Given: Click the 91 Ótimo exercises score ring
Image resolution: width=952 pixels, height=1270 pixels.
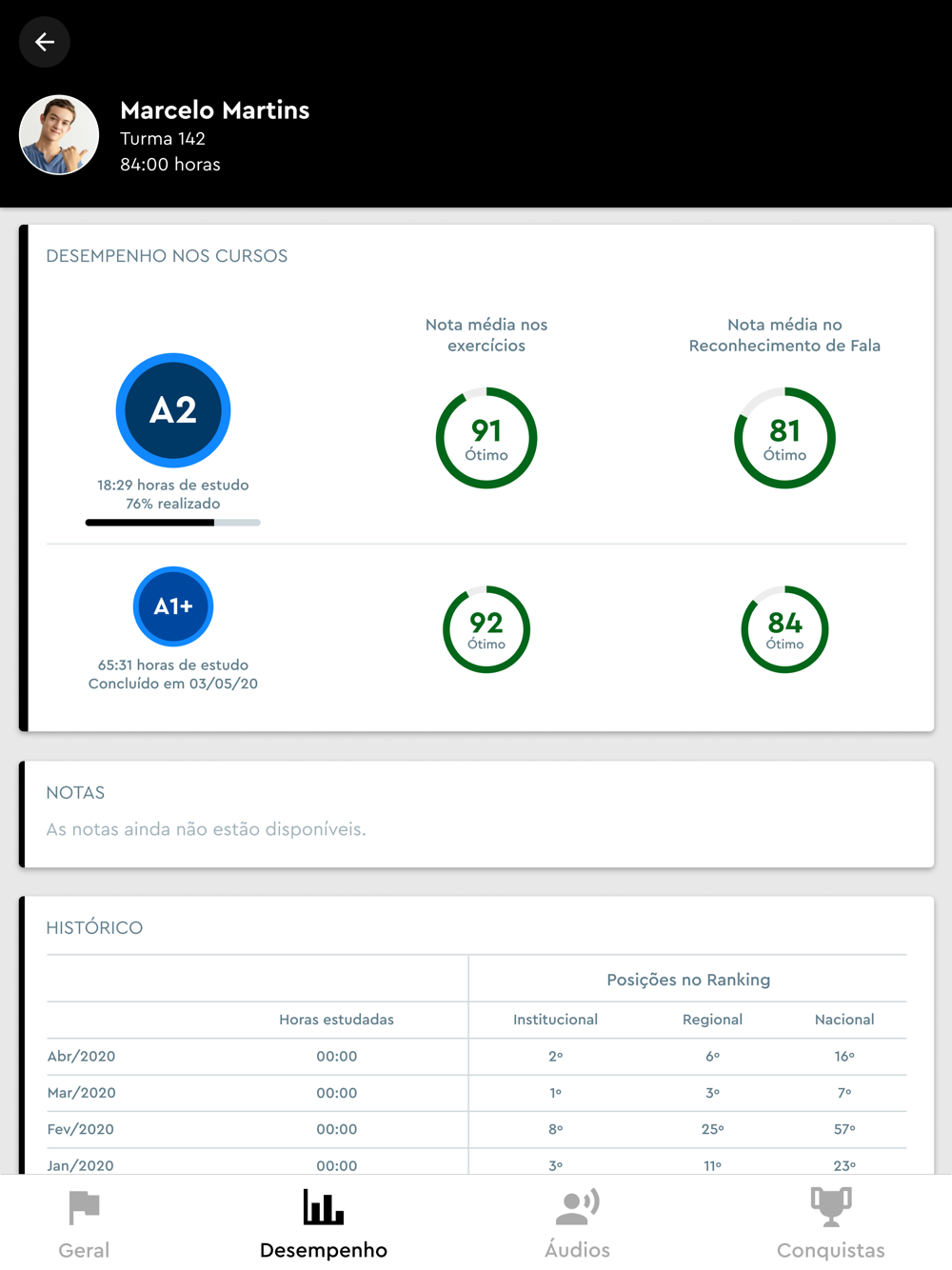Looking at the screenshot, I should [x=486, y=438].
